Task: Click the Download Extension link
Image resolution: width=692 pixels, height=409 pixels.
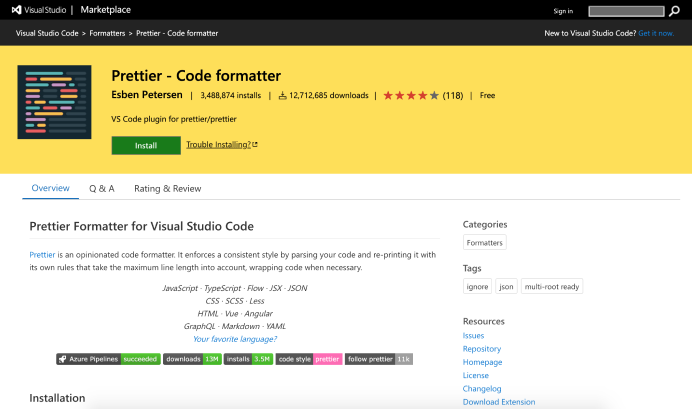Action: (x=499, y=402)
